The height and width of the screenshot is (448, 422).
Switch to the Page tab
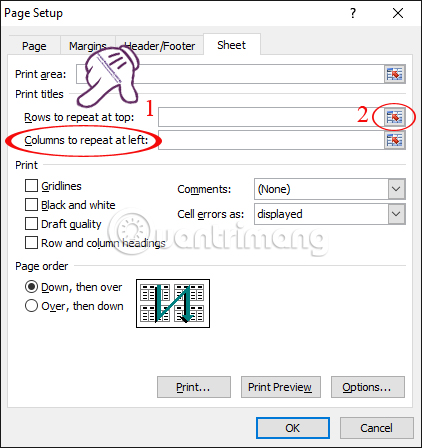(34, 46)
